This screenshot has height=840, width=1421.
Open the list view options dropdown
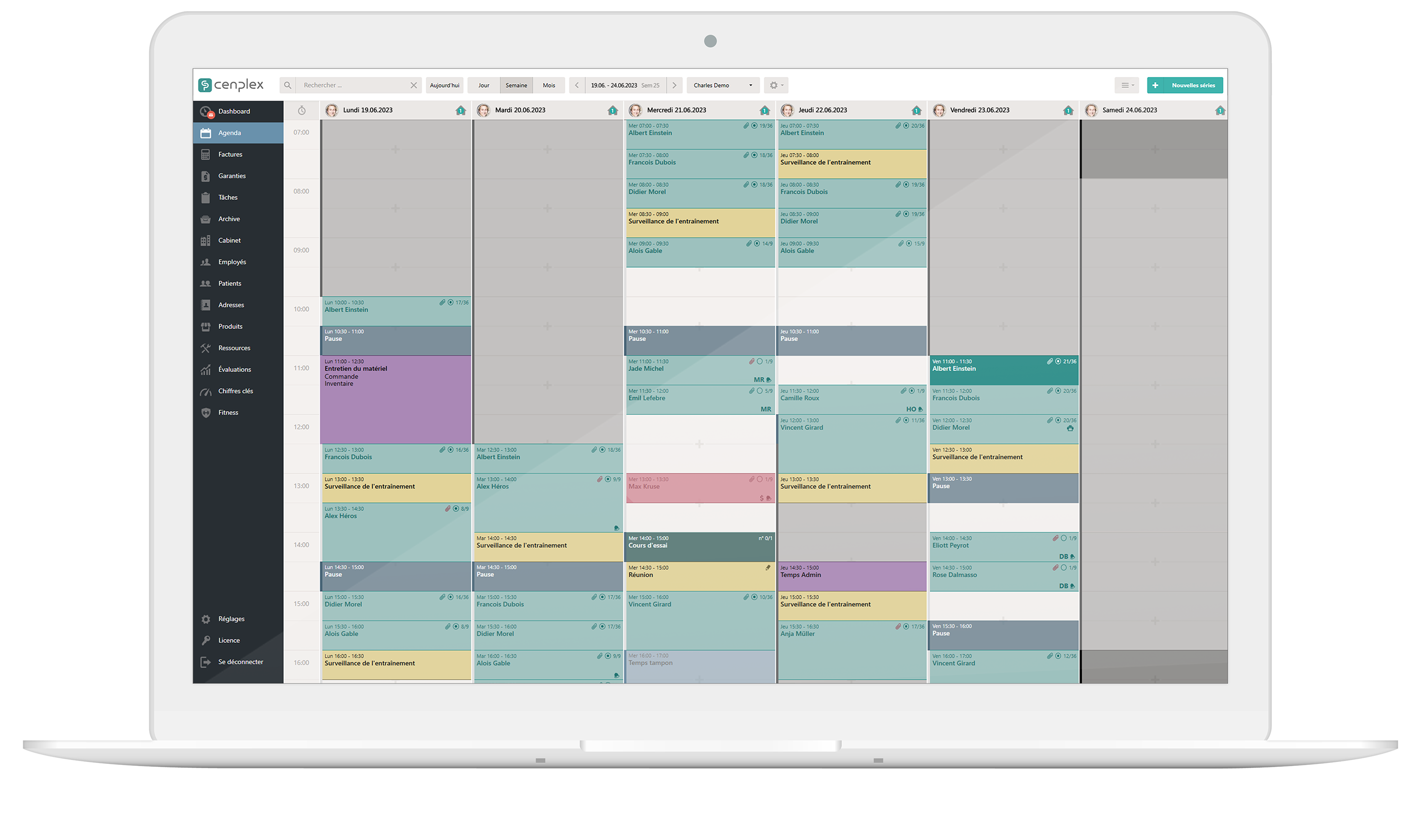pos(1127,86)
